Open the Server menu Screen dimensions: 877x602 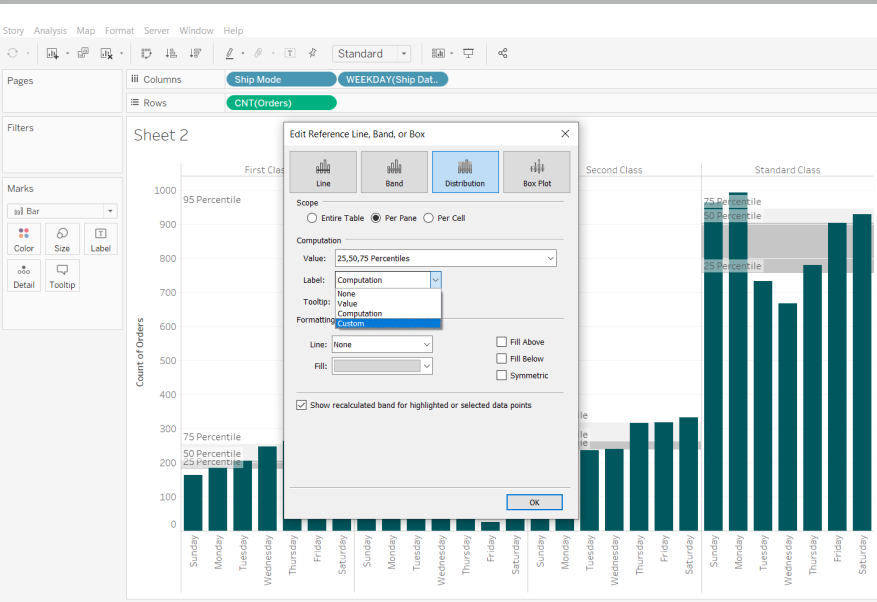click(x=157, y=31)
